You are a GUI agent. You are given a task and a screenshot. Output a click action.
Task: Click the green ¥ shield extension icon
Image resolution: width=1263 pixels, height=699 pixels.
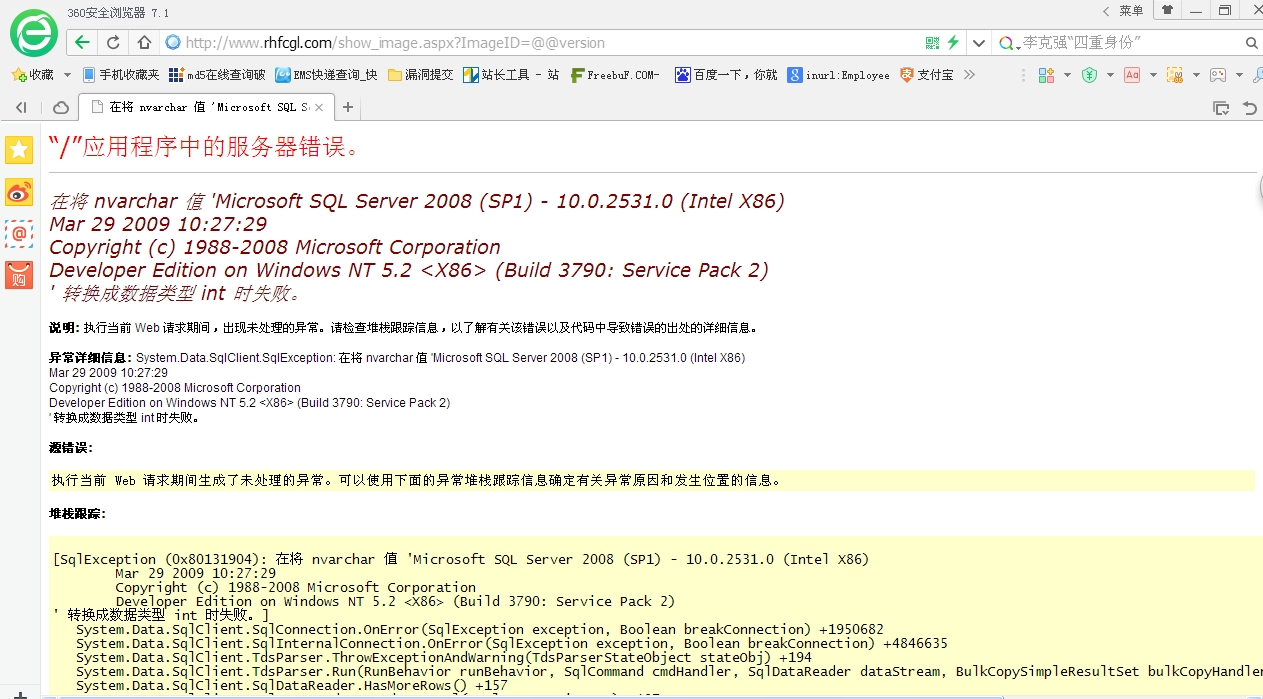1089,75
